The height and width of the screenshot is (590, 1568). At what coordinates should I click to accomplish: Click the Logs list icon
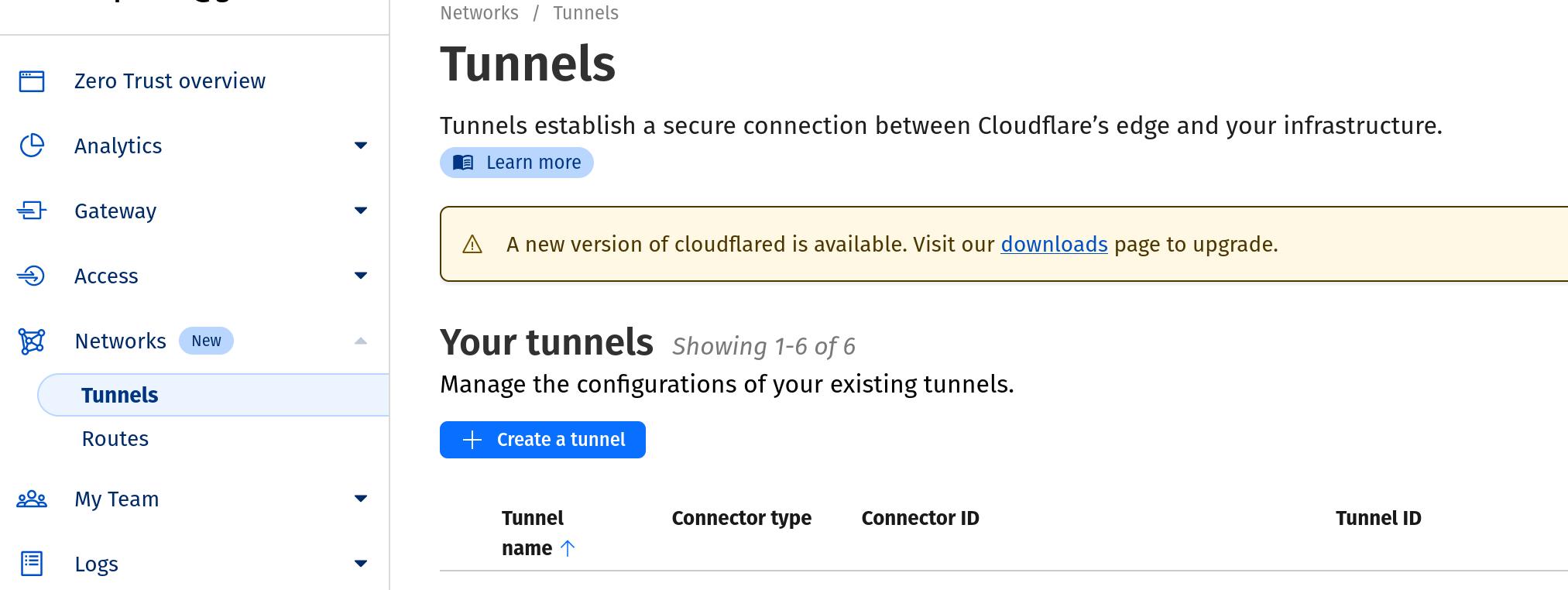(32, 564)
